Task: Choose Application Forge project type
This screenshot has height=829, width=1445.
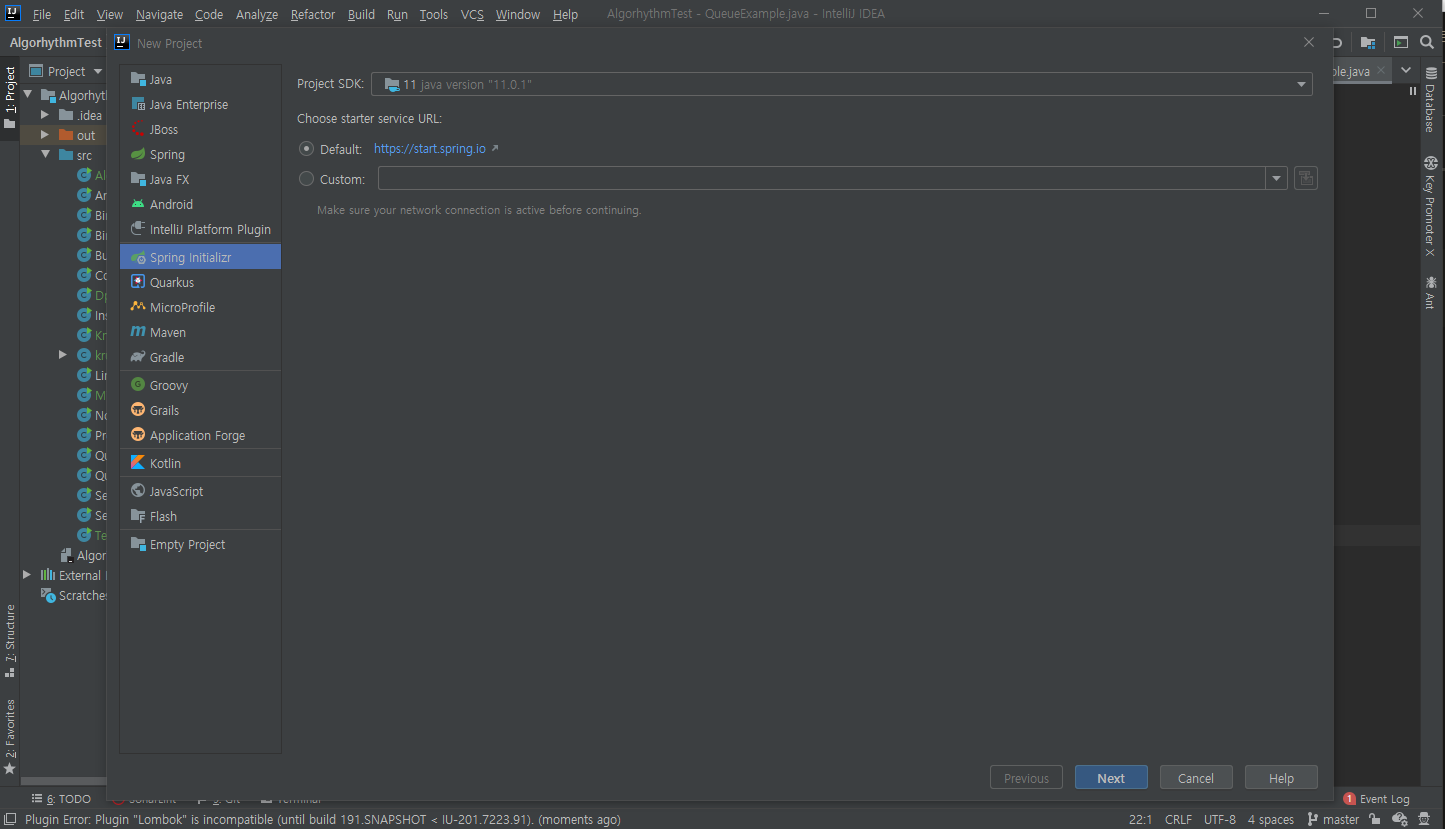Action: pyautogui.click(x=200, y=435)
